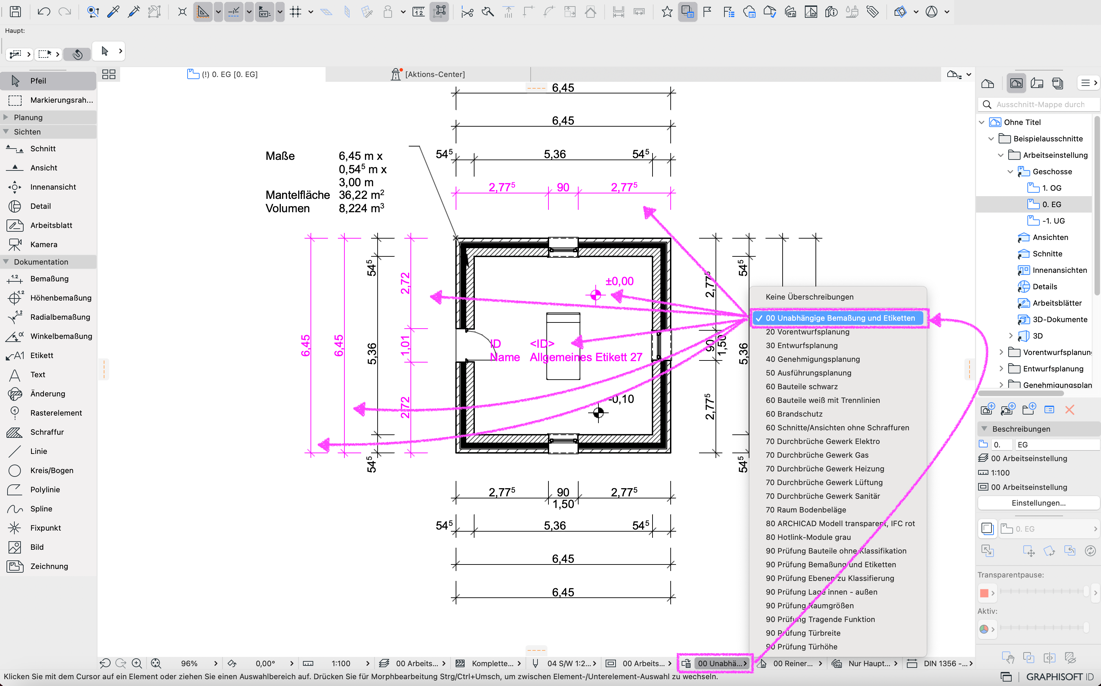Viewport: 1101px width, 686px height.
Task: Click the scissors trim tool icon
Action: point(467,12)
